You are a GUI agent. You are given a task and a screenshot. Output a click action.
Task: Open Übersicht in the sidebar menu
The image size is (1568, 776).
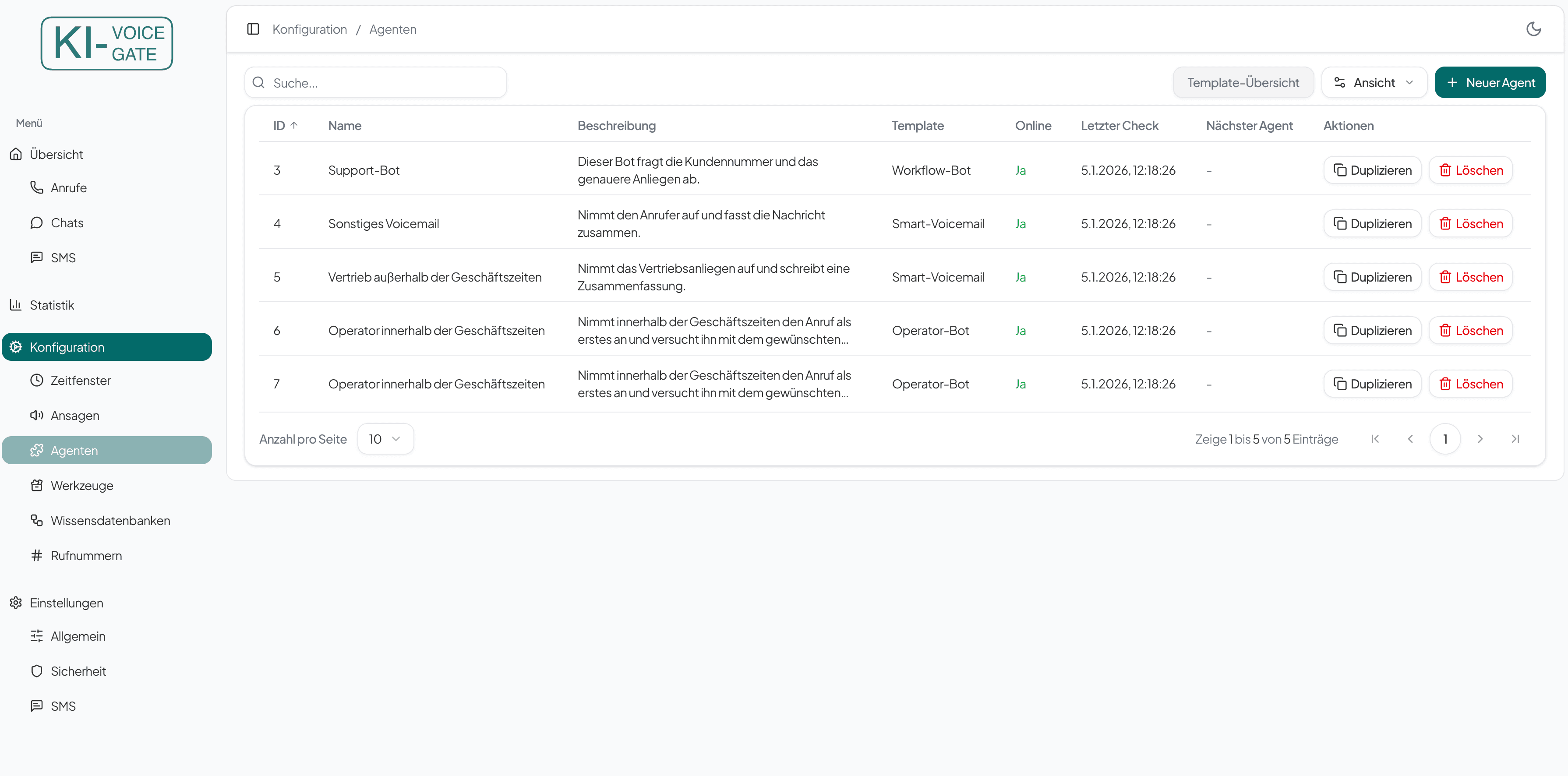pos(56,155)
